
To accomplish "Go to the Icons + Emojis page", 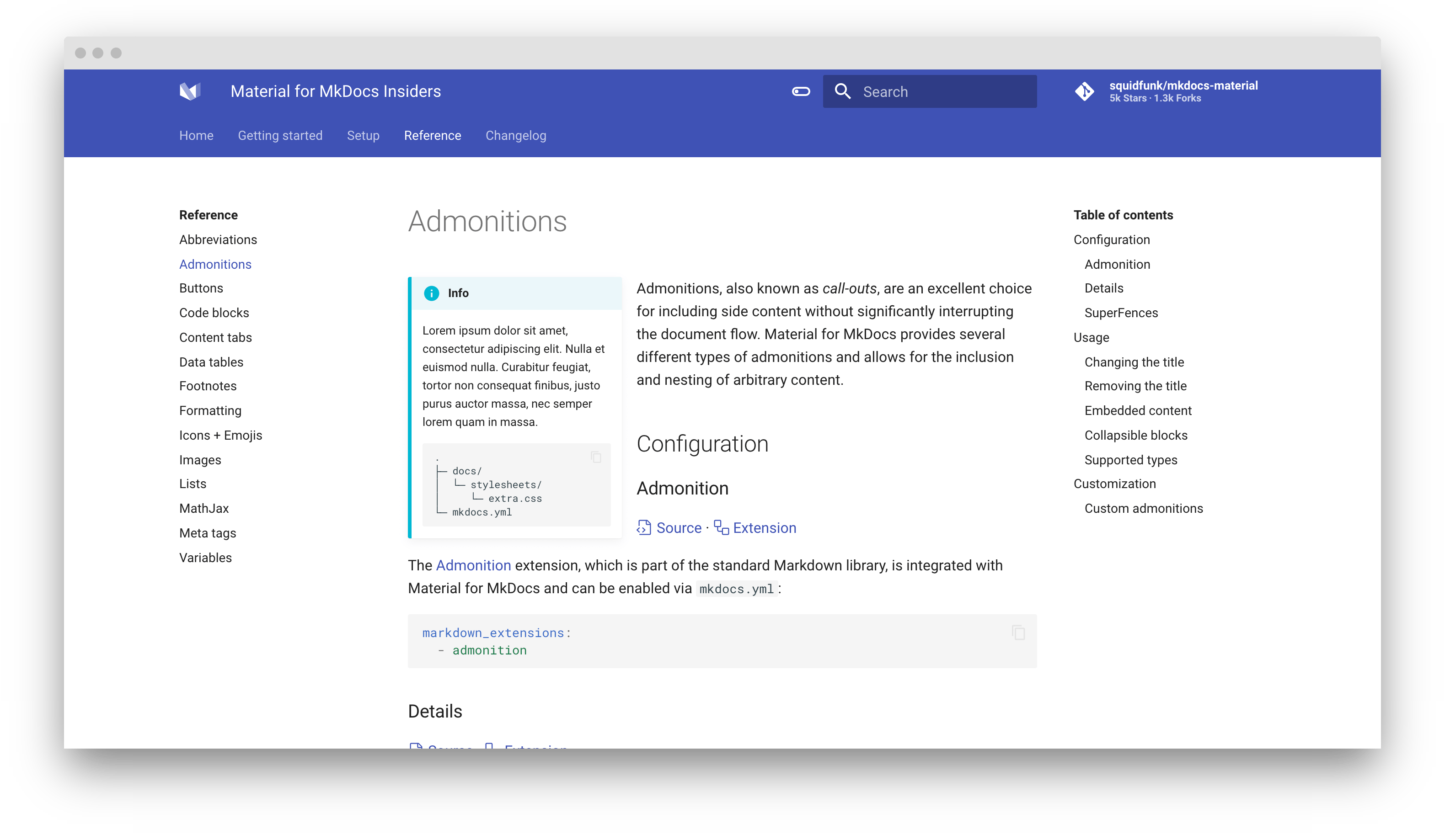I will pyautogui.click(x=220, y=436).
